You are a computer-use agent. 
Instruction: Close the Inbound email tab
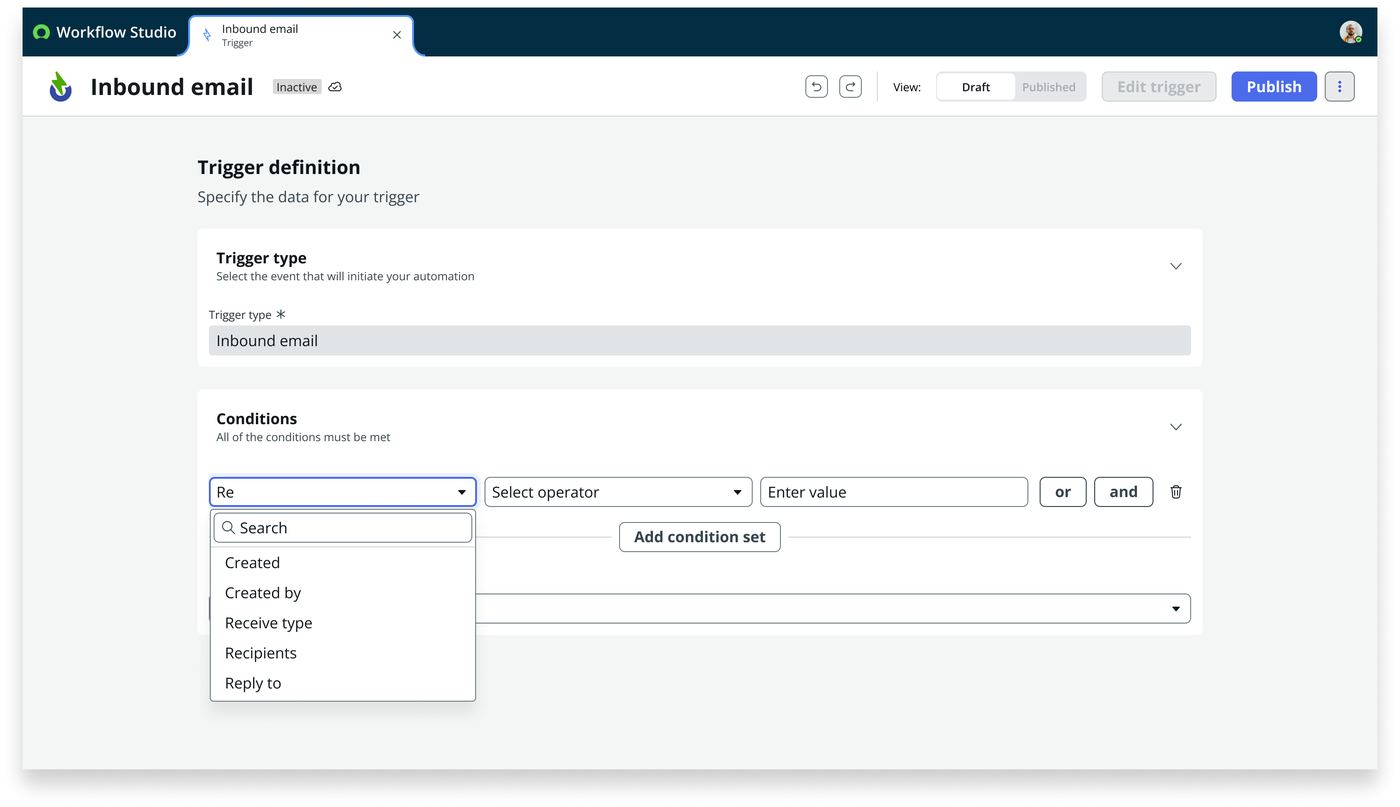[x=397, y=35]
